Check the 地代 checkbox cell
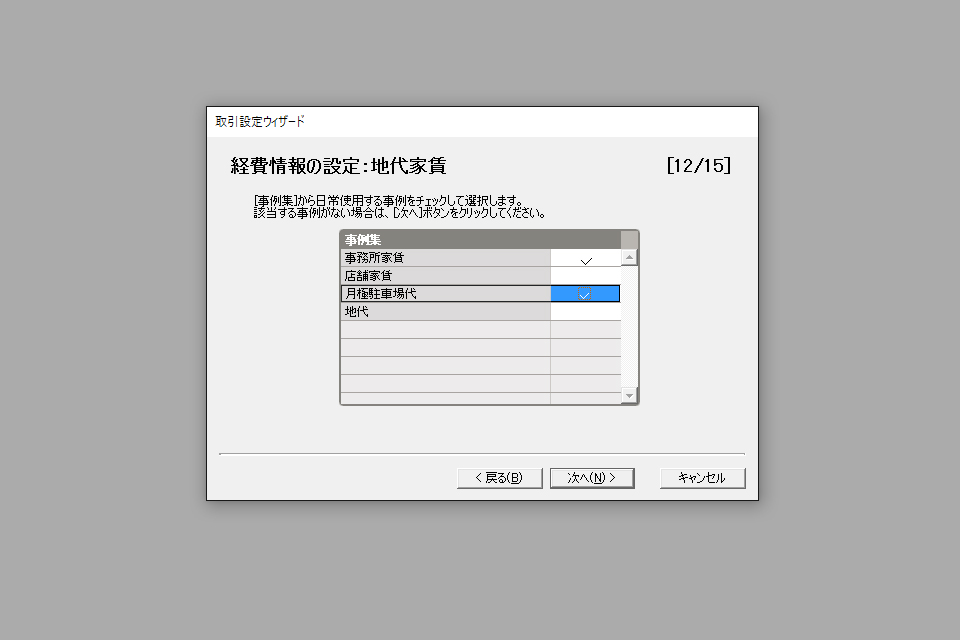Image resolution: width=960 pixels, height=640 pixels. point(585,312)
